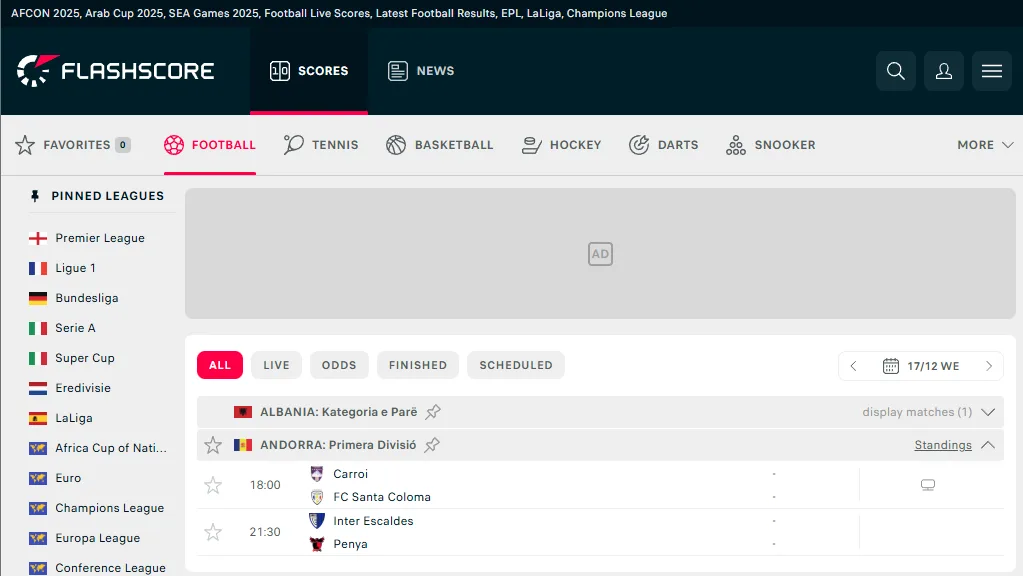The height and width of the screenshot is (576, 1023).
Task: Open the hamburger menu icon
Action: pyautogui.click(x=991, y=71)
